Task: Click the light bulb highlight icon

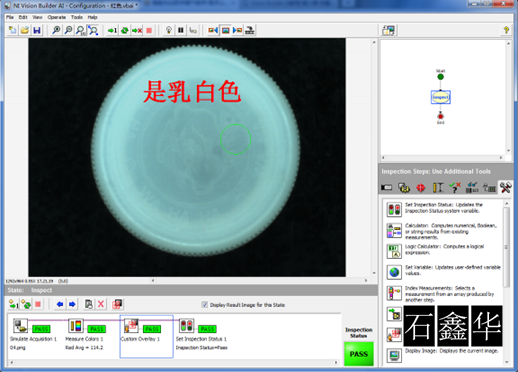Action: pyautogui.click(x=169, y=30)
